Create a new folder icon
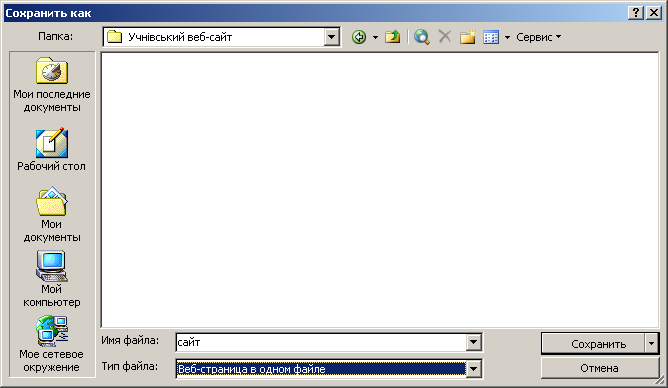668x388 pixels. click(467, 37)
